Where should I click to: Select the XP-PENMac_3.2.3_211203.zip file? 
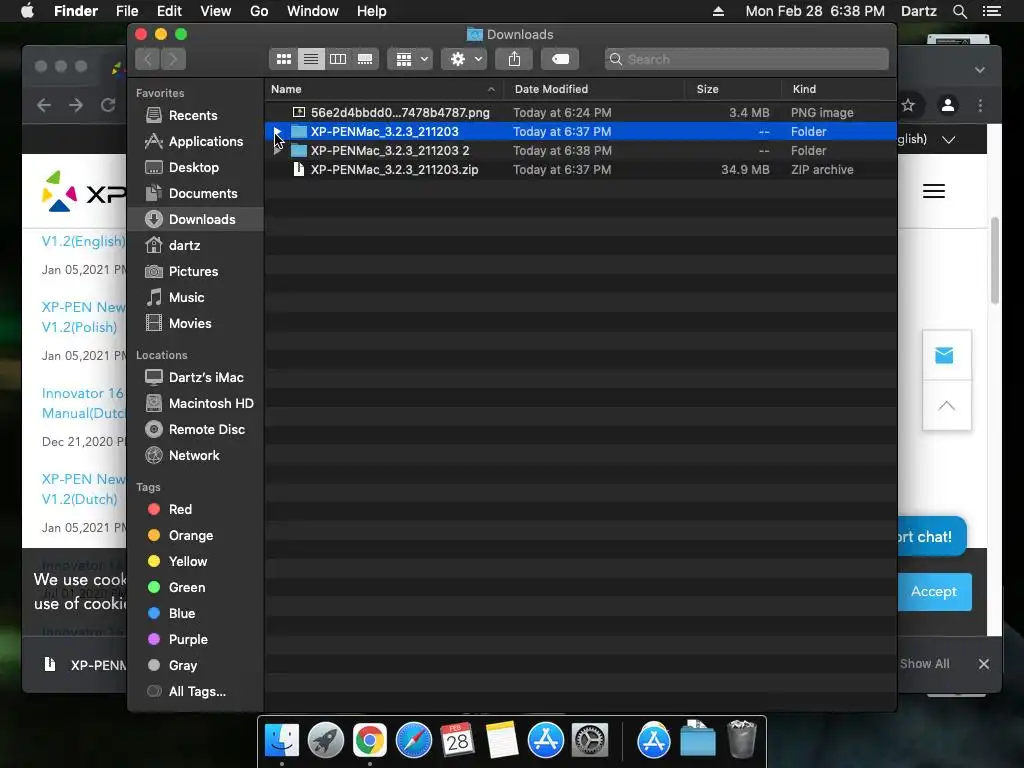pos(581,170)
